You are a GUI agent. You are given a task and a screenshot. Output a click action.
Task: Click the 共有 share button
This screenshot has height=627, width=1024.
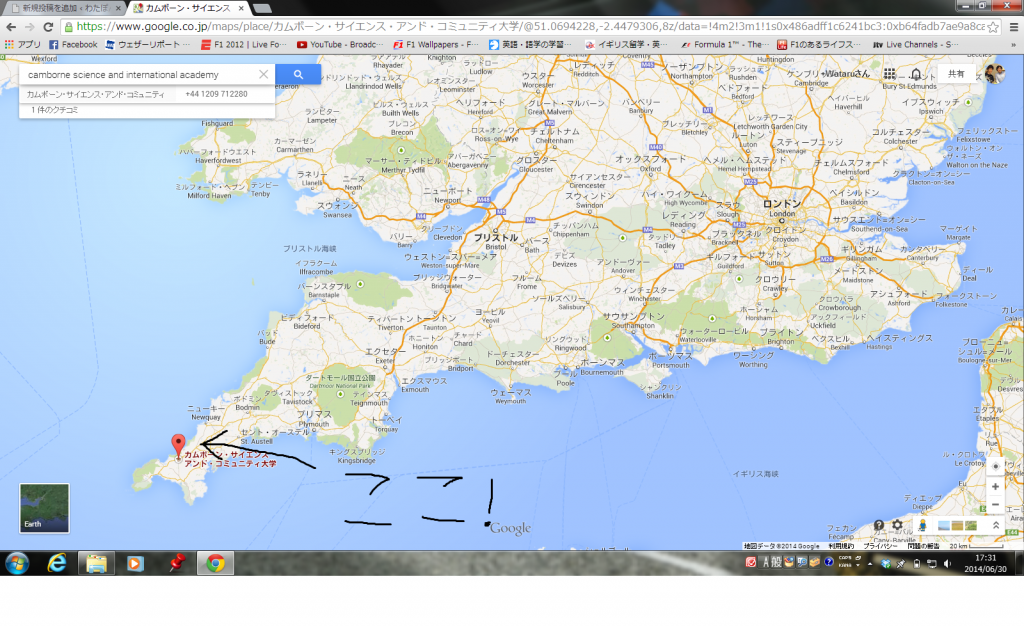[956, 74]
